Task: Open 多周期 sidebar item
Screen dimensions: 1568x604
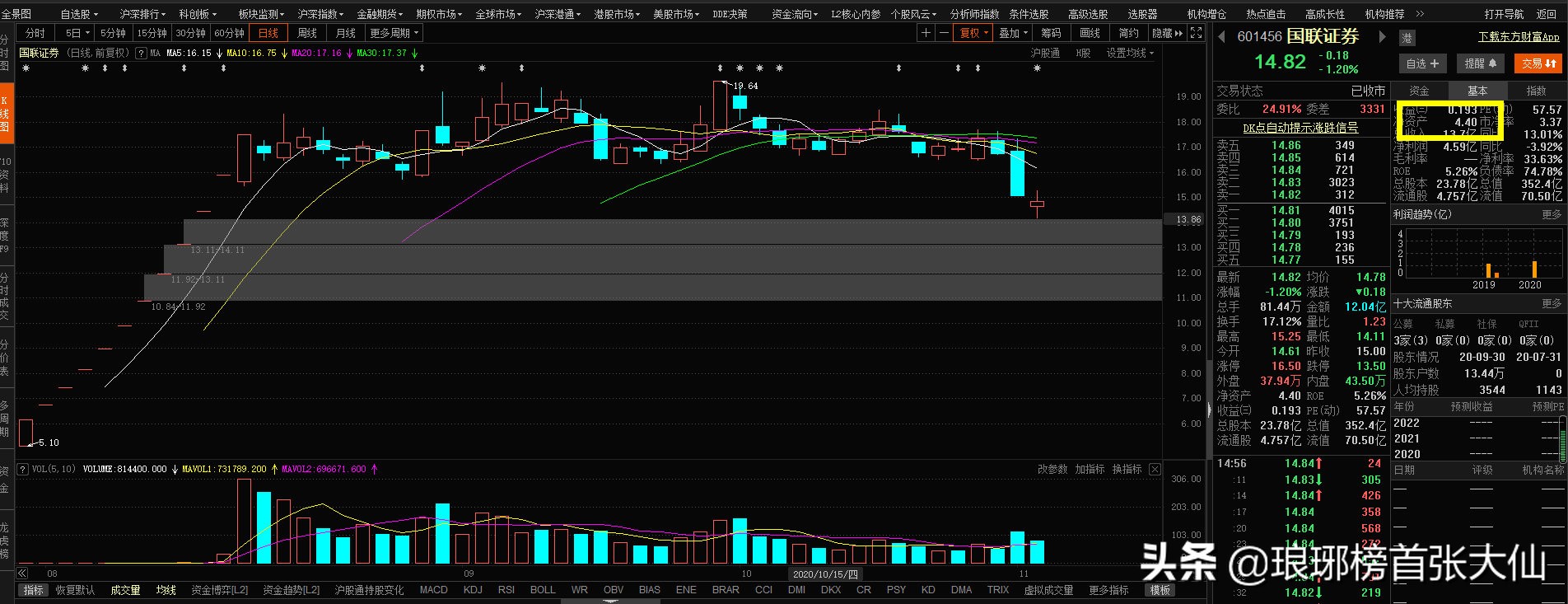Action: pos(5,418)
